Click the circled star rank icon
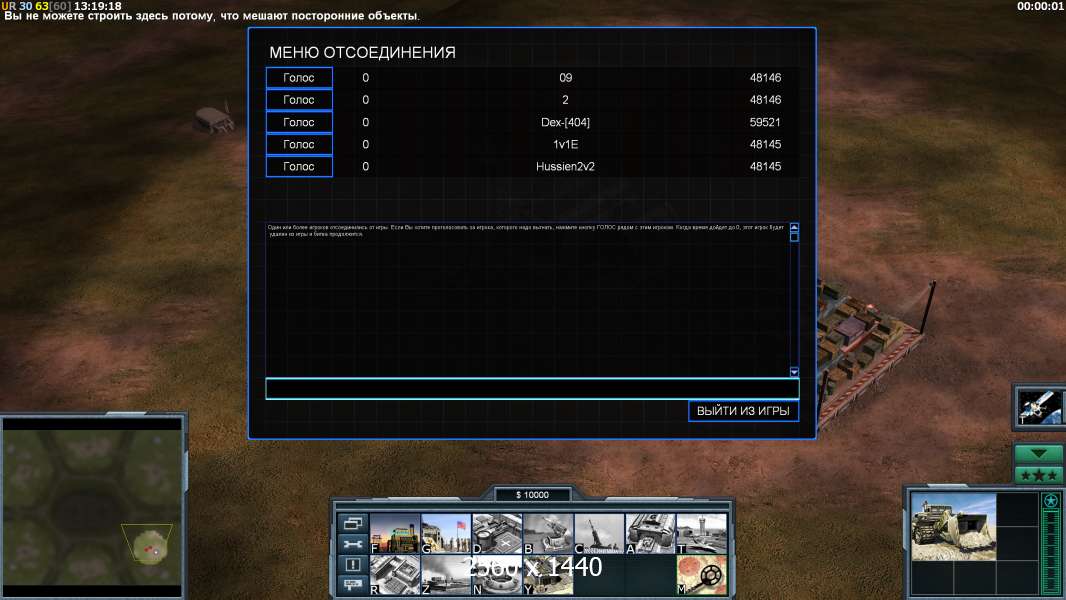1066x600 pixels. pyautogui.click(x=1050, y=501)
